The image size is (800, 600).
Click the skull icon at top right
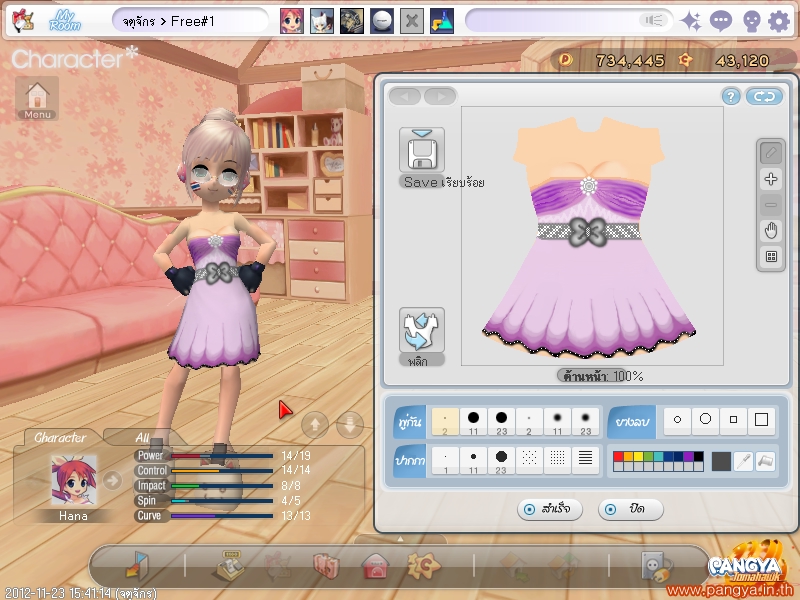click(x=751, y=22)
